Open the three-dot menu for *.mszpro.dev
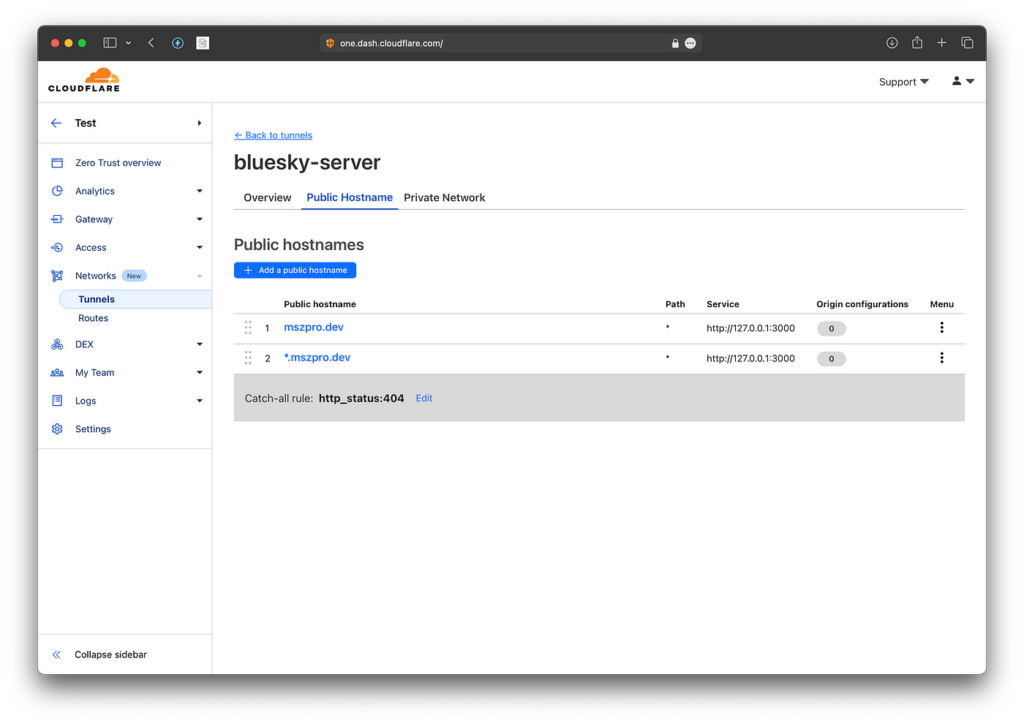 point(941,357)
